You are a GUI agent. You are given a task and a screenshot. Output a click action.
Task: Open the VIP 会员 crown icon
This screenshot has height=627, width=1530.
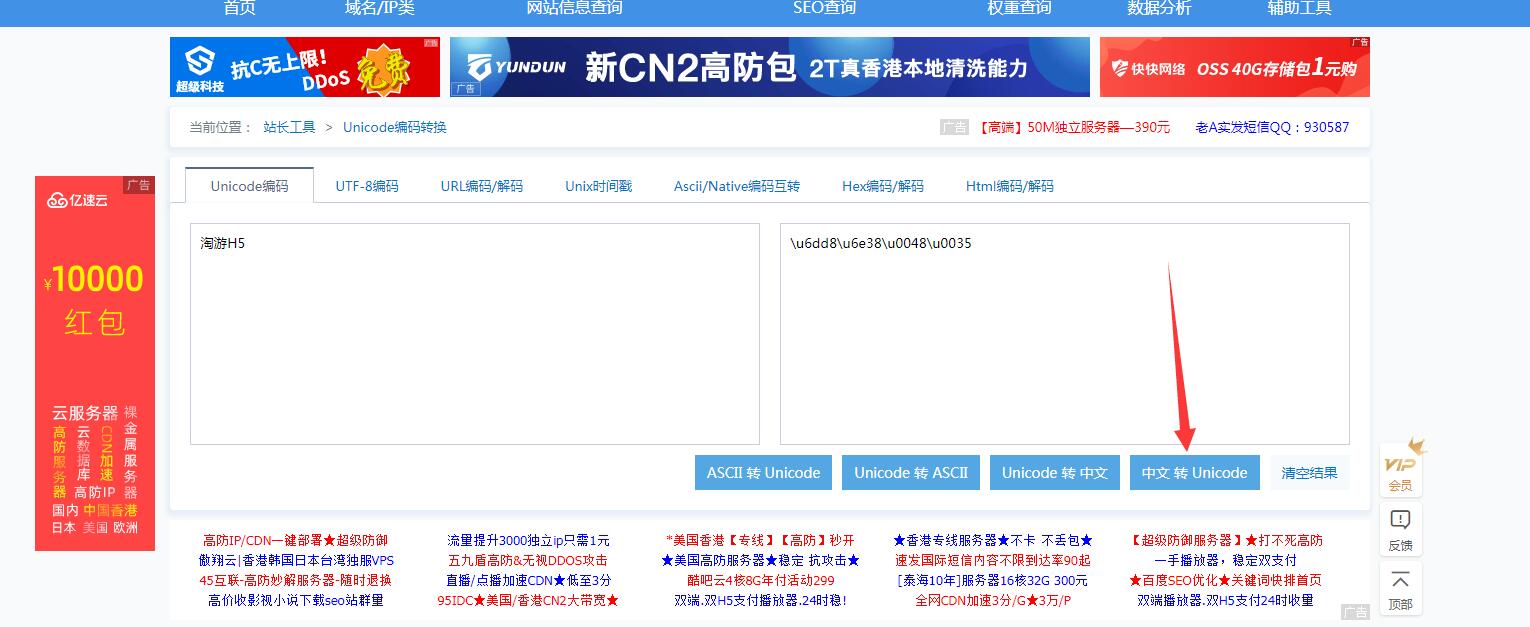(x=1400, y=466)
